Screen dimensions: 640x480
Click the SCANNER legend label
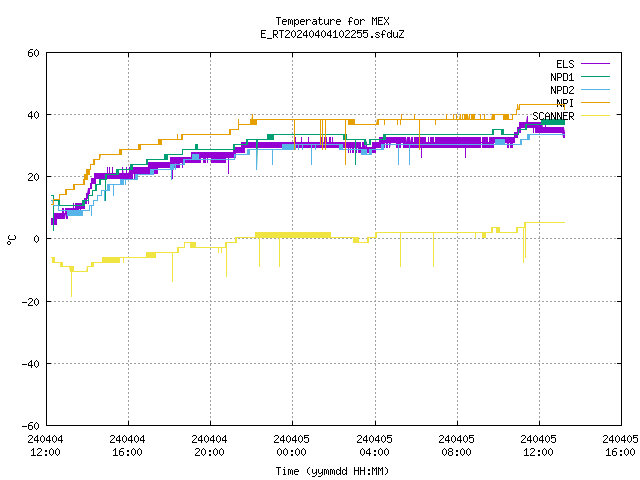click(x=553, y=116)
